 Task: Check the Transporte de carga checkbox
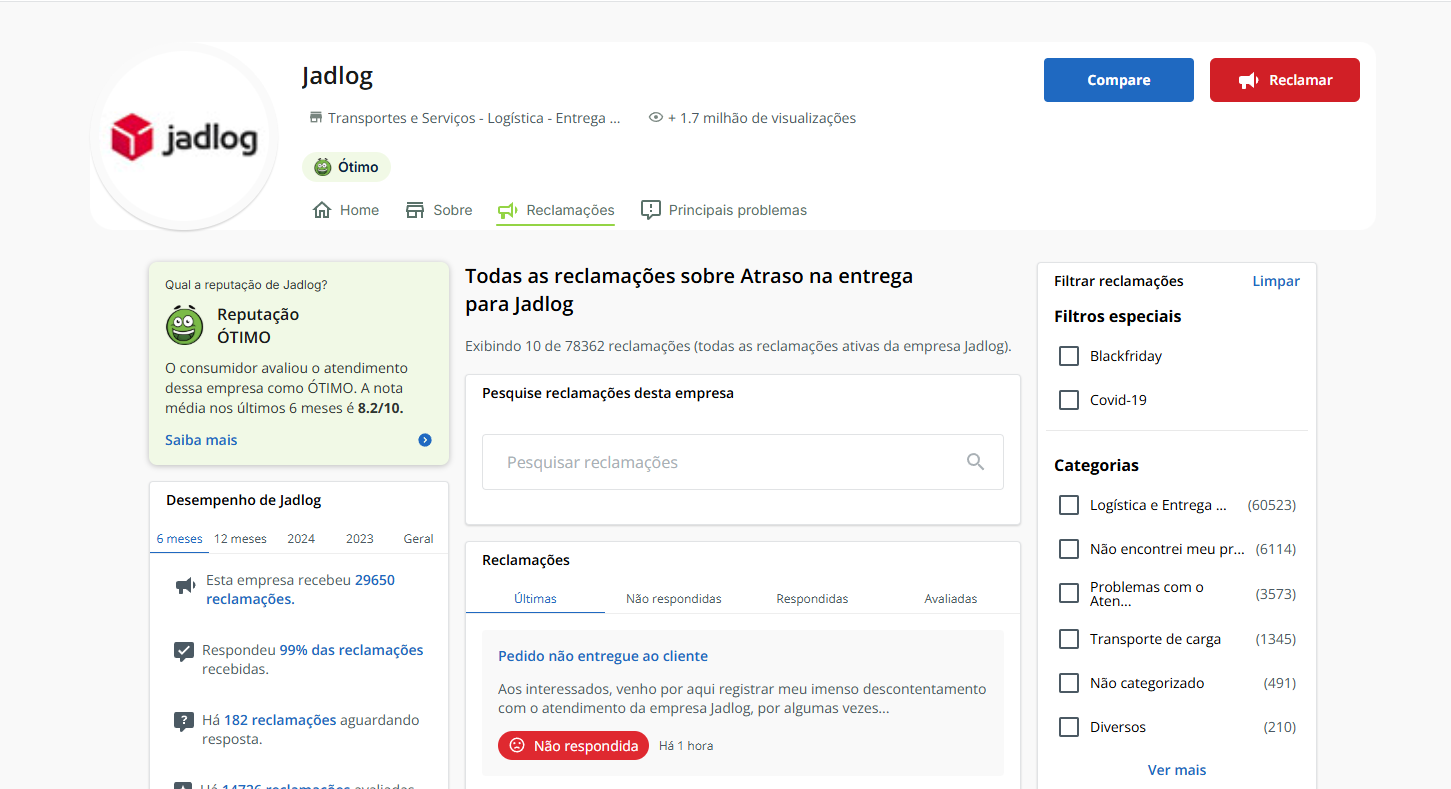(1069, 639)
